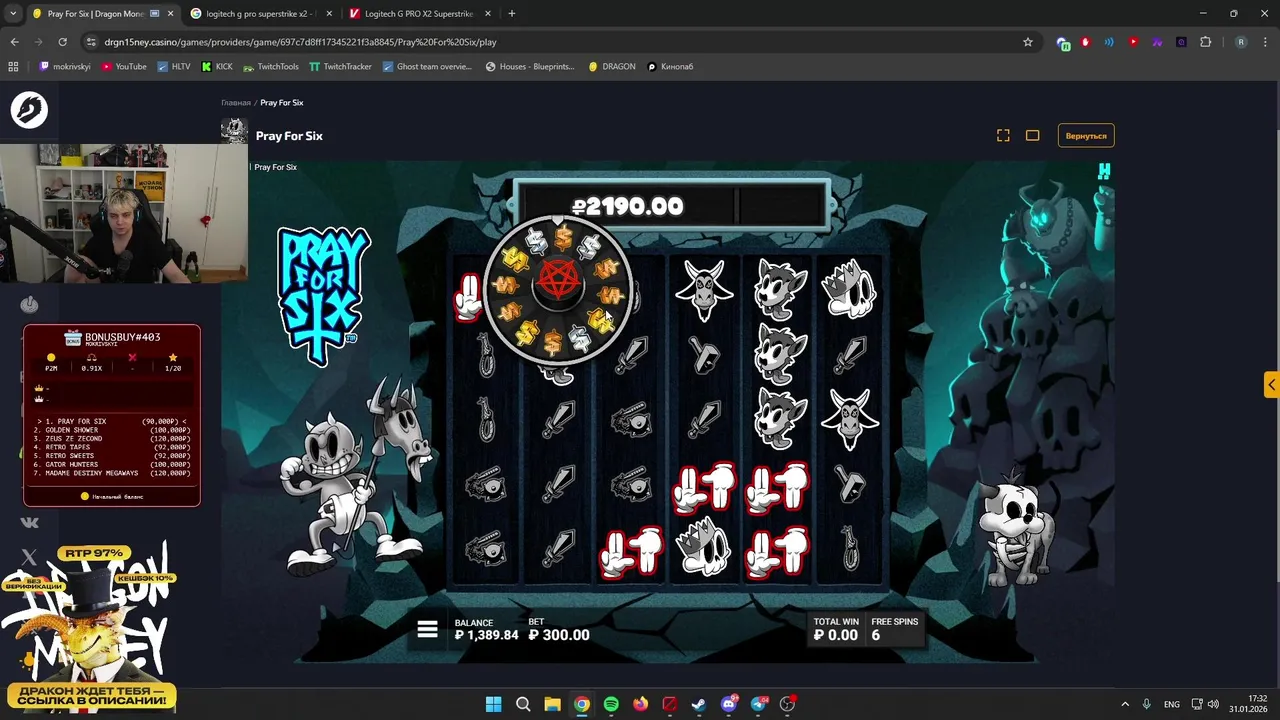
Task: Click the microphone tray icon
Action: [1147, 704]
